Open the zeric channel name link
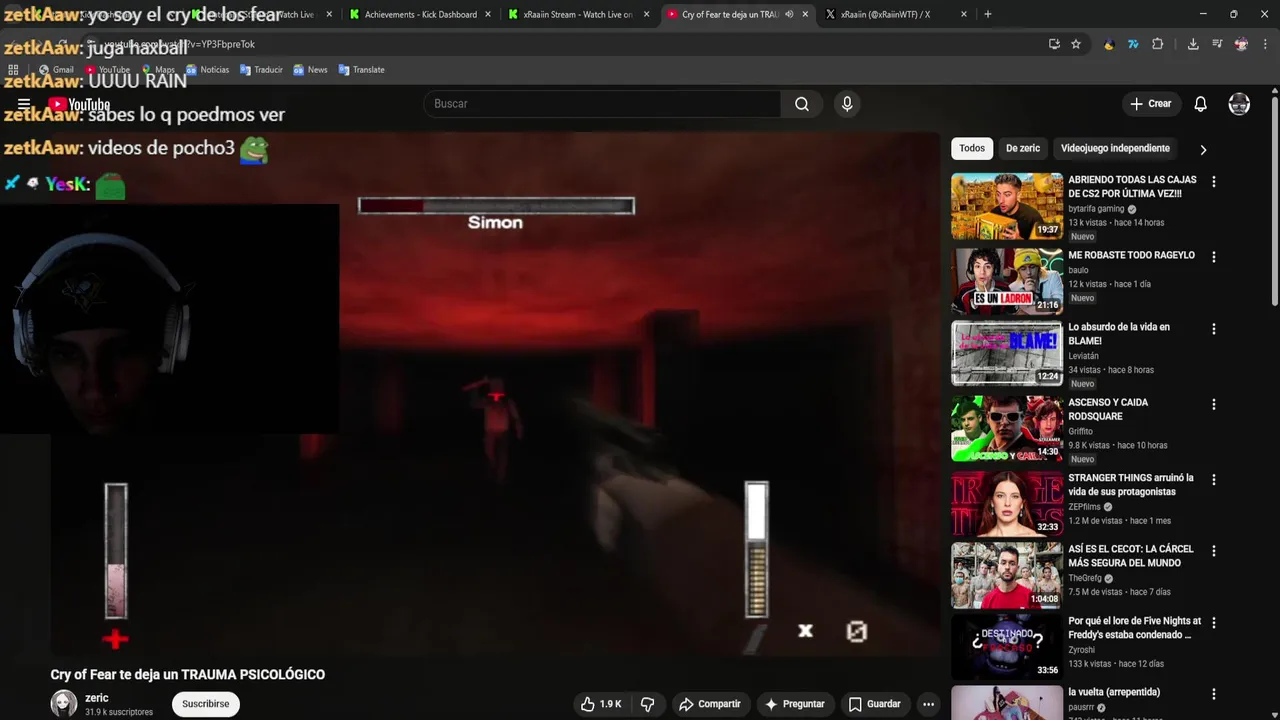The height and width of the screenshot is (720, 1280). [x=97, y=698]
